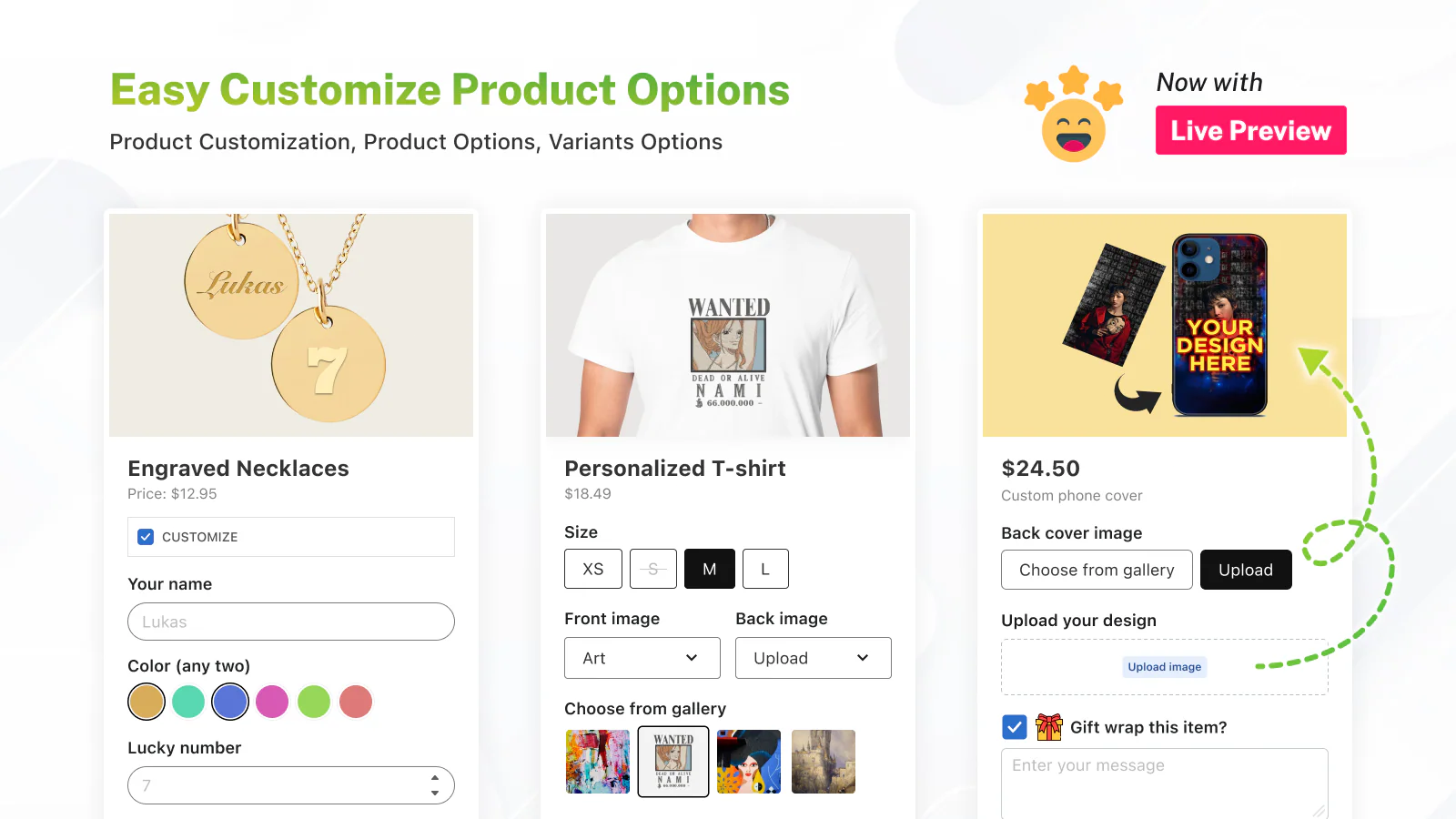The height and width of the screenshot is (819, 1456).
Task: Select the Wanted poster gallery thumbnail
Action: point(673,762)
